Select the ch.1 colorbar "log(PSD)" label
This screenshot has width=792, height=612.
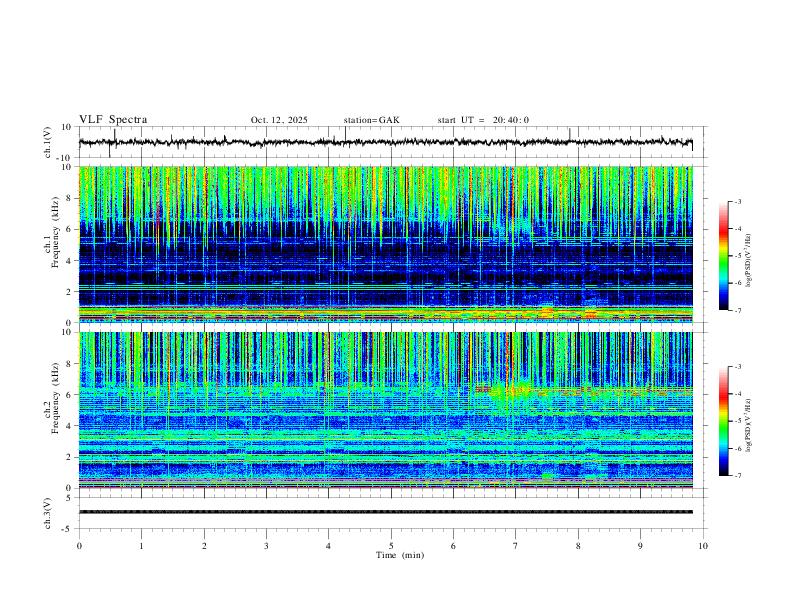[x=748, y=261]
